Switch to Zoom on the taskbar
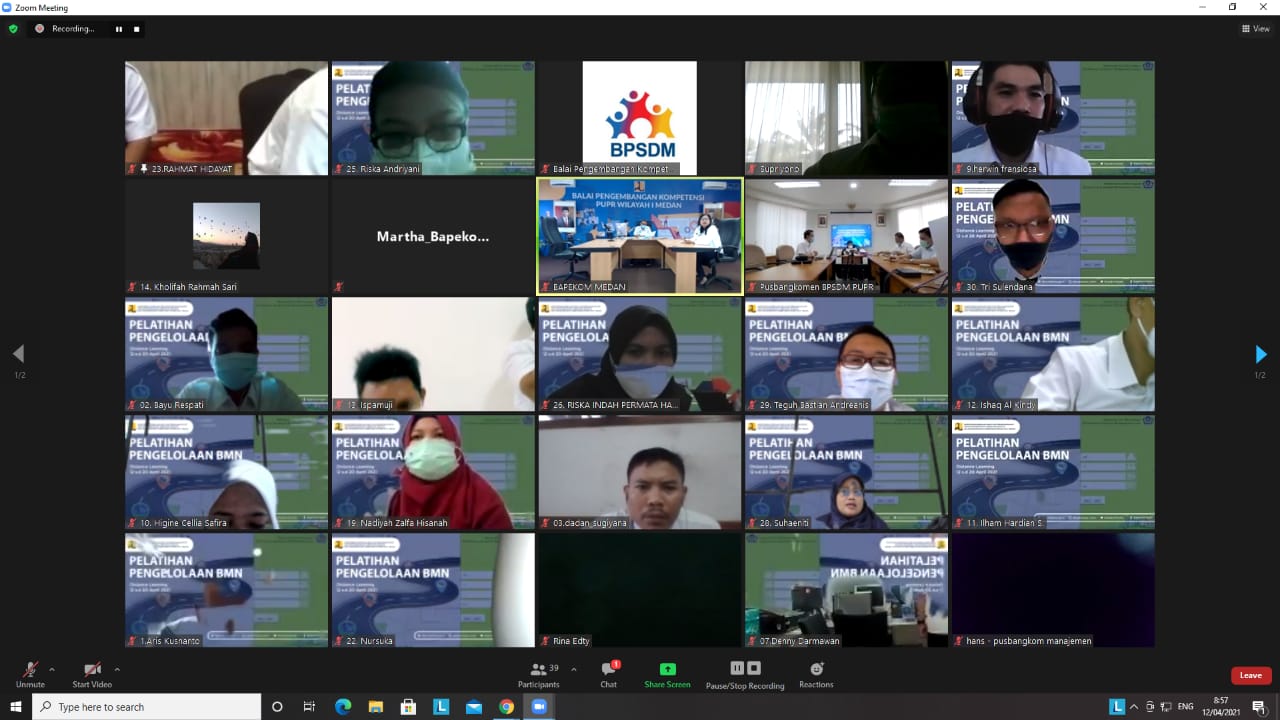The image size is (1280, 720). (x=539, y=707)
